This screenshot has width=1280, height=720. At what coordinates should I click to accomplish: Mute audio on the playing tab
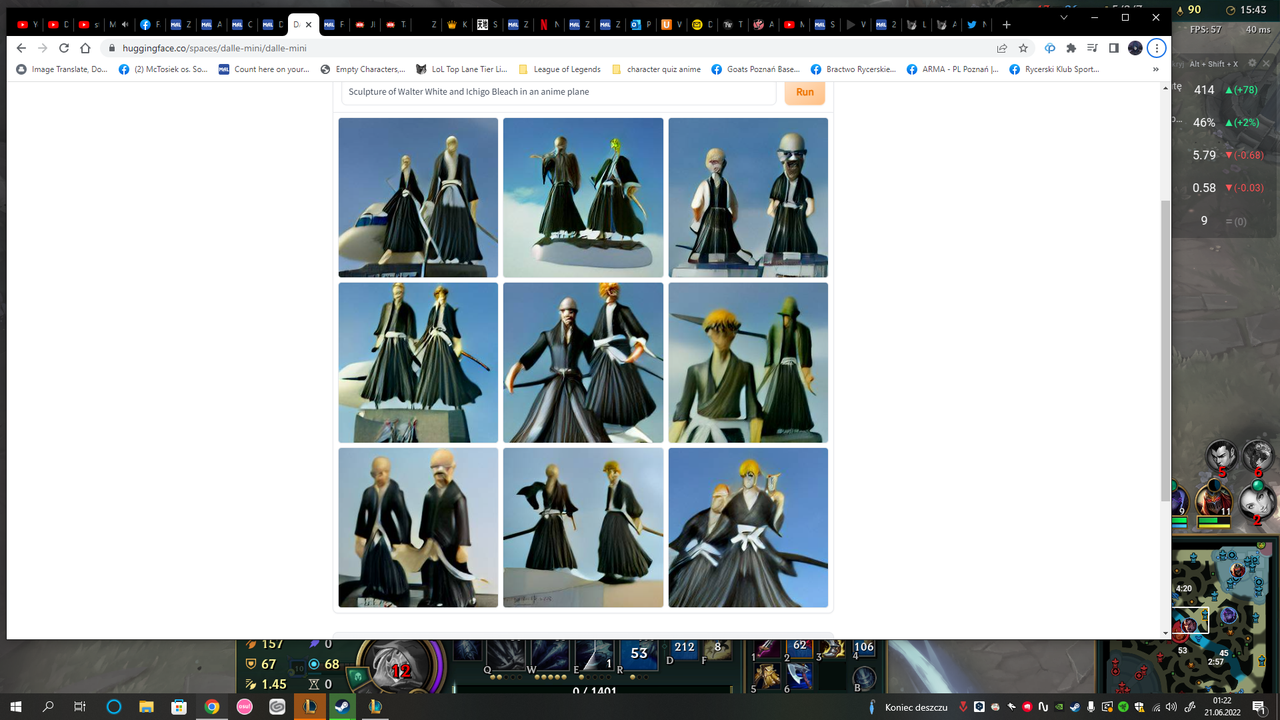[x=125, y=24]
